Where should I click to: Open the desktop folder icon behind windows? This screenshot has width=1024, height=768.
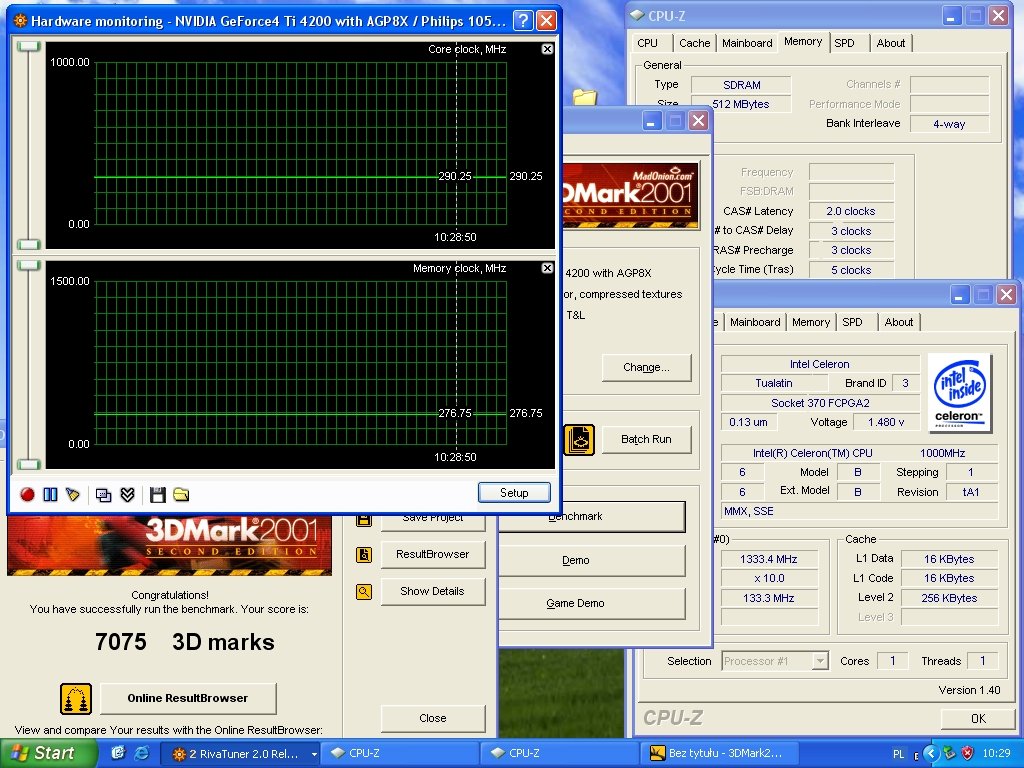pyautogui.click(x=584, y=97)
